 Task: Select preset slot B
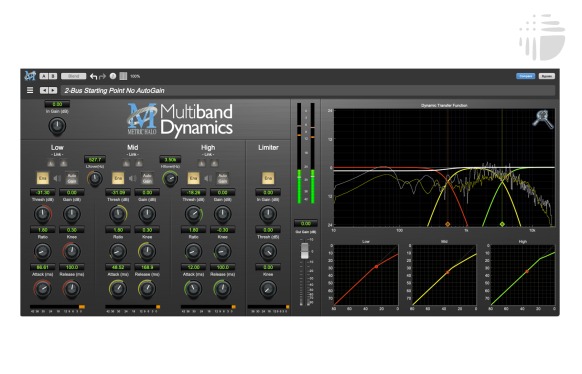(53, 76)
